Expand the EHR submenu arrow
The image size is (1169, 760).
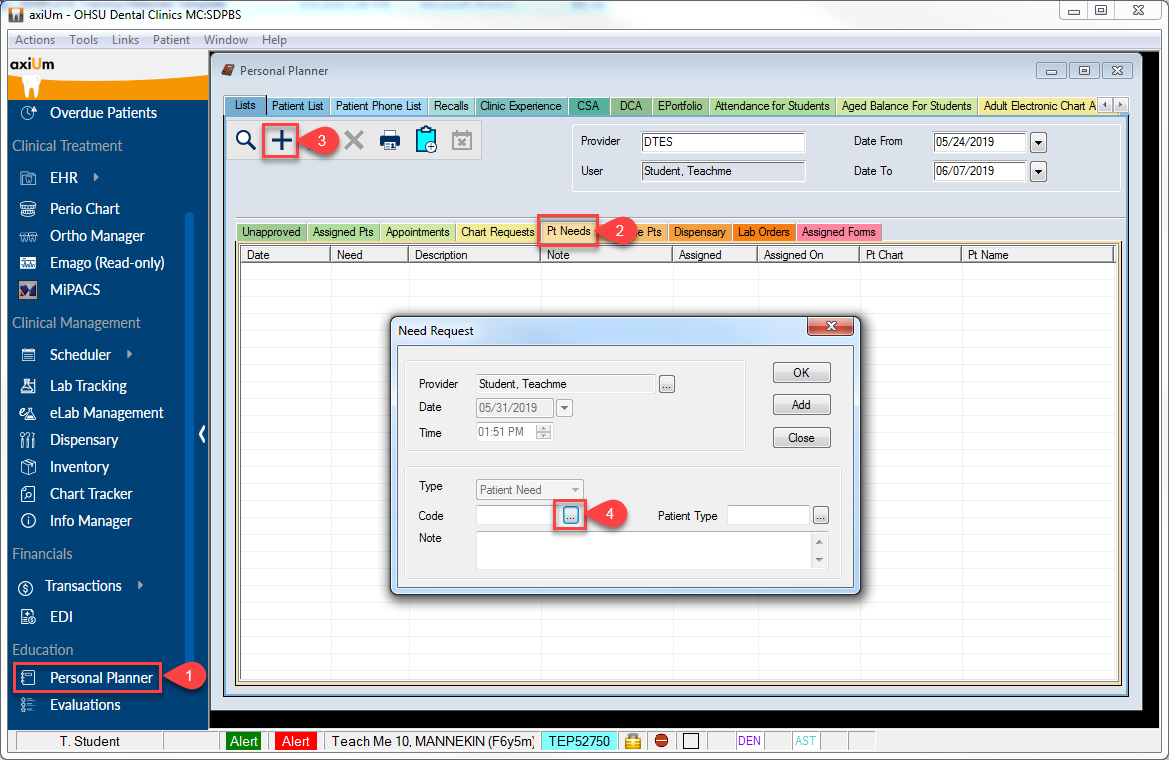(x=96, y=178)
